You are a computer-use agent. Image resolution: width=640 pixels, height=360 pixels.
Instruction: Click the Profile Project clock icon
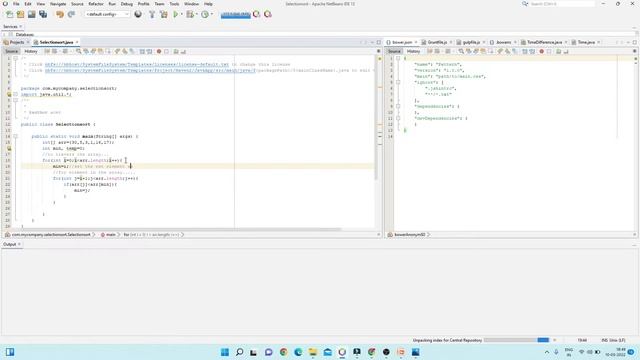tap(205, 14)
